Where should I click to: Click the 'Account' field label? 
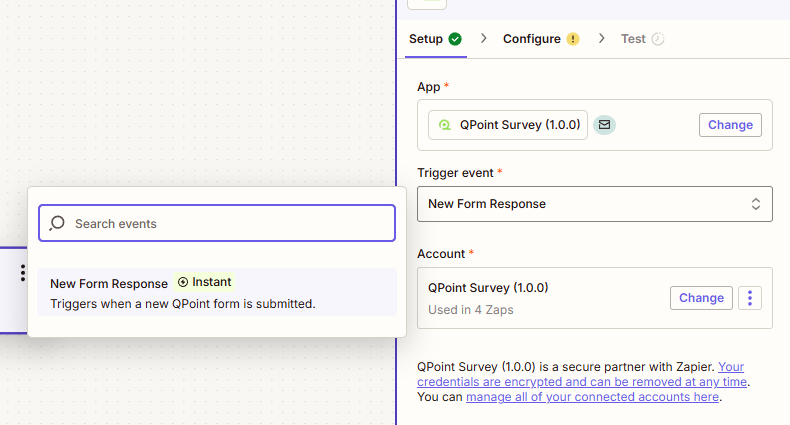coord(441,254)
